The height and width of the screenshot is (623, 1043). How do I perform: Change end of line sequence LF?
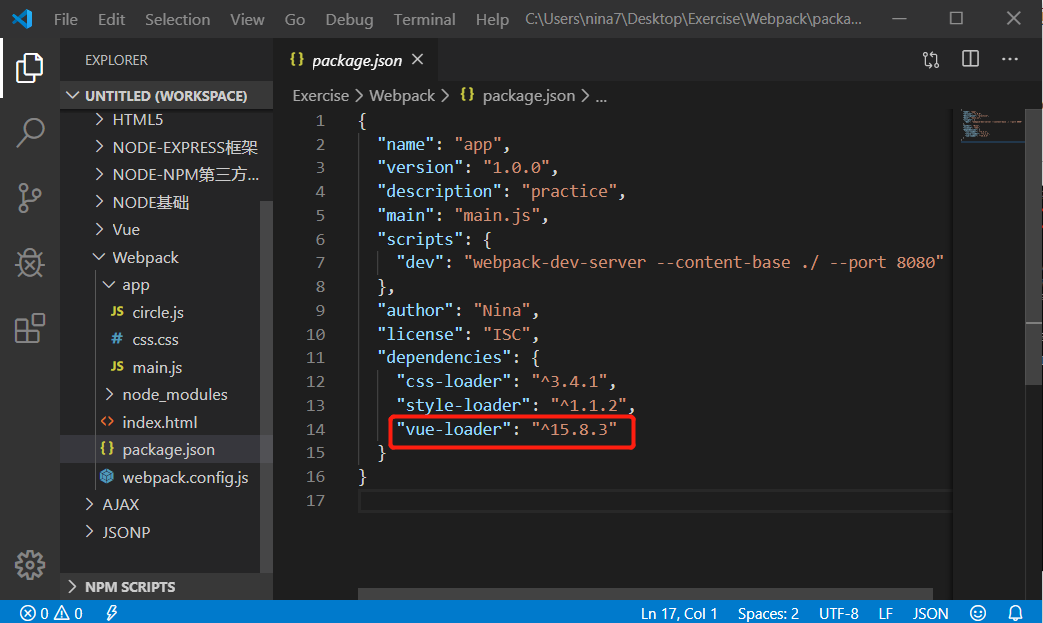click(x=885, y=613)
